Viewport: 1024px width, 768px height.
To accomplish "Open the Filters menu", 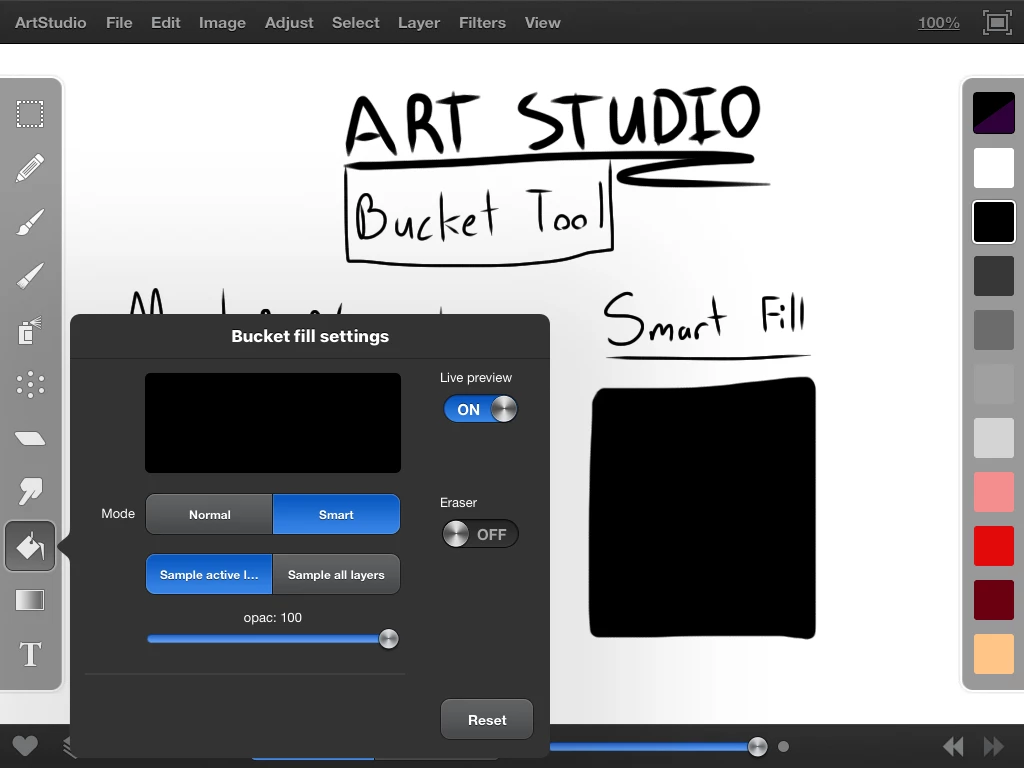I will pos(482,23).
